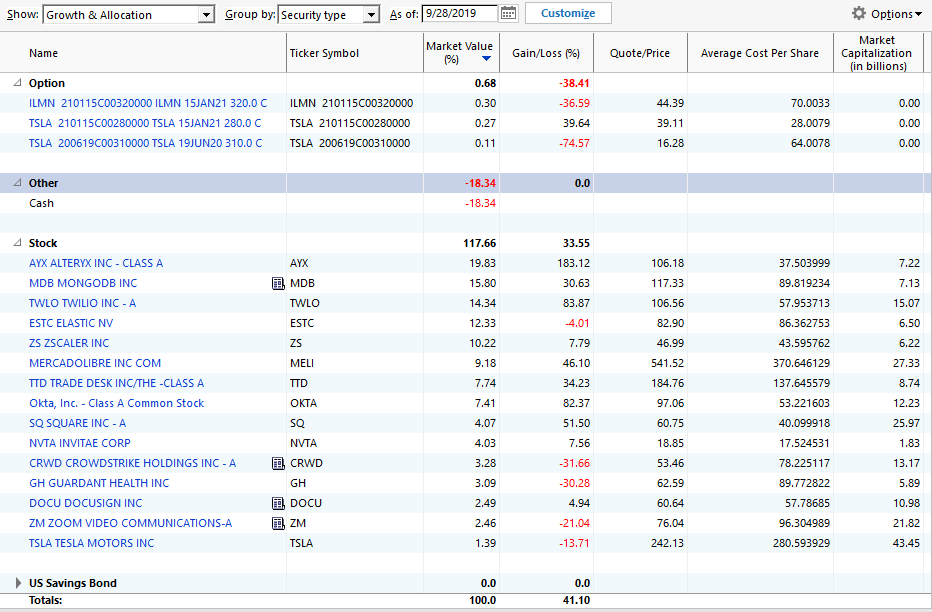932x612 pixels.
Task: Collapse the Stock group
Action: point(17,243)
